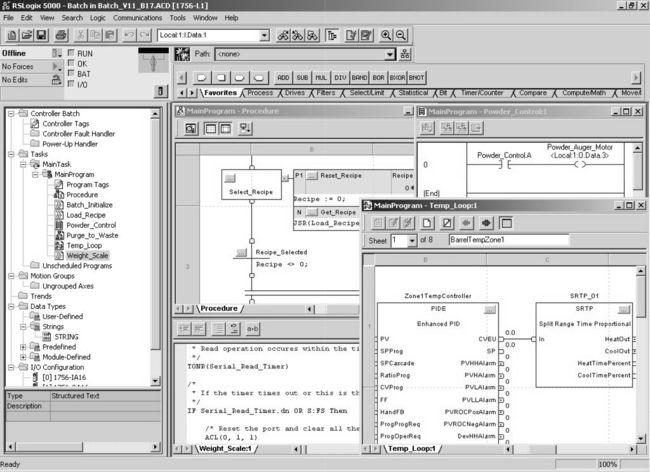The height and width of the screenshot is (472, 650).
Task: Collapse the Controller Batch tree node
Action: pos(11,113)
